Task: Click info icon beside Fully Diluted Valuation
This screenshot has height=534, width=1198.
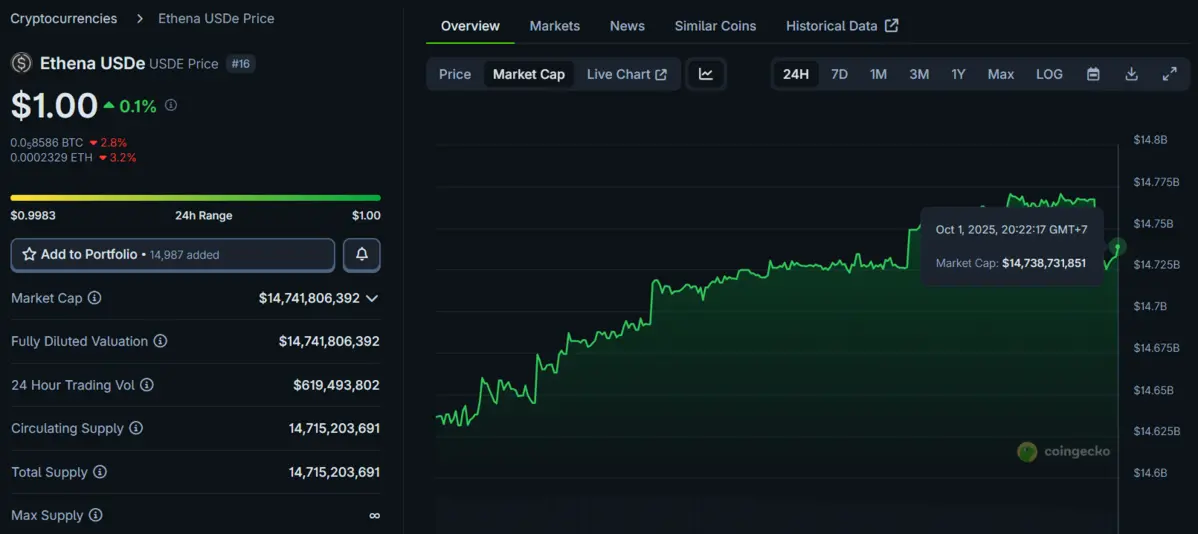Action: click(160, 341)
